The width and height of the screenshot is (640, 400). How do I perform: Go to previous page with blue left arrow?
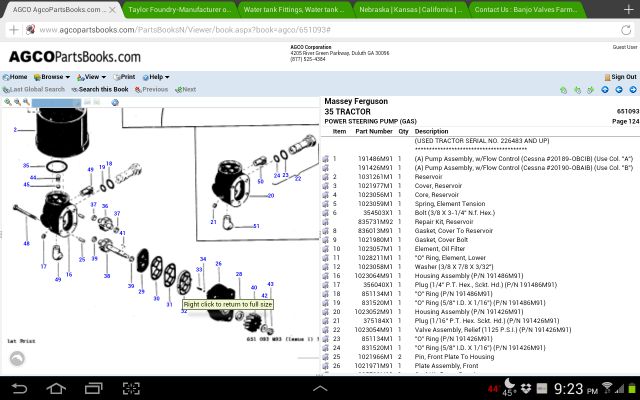tap(618, 90)
